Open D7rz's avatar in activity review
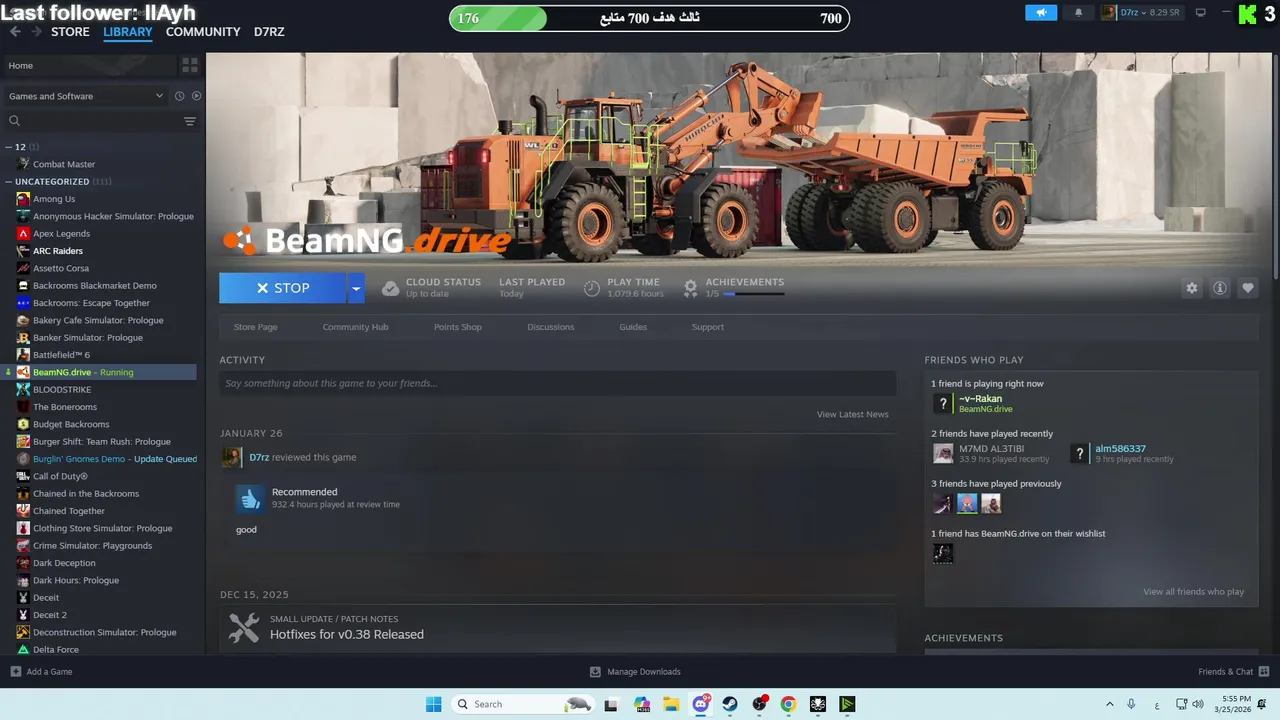This screenshot has width=1280, height=720. (231, 457)
